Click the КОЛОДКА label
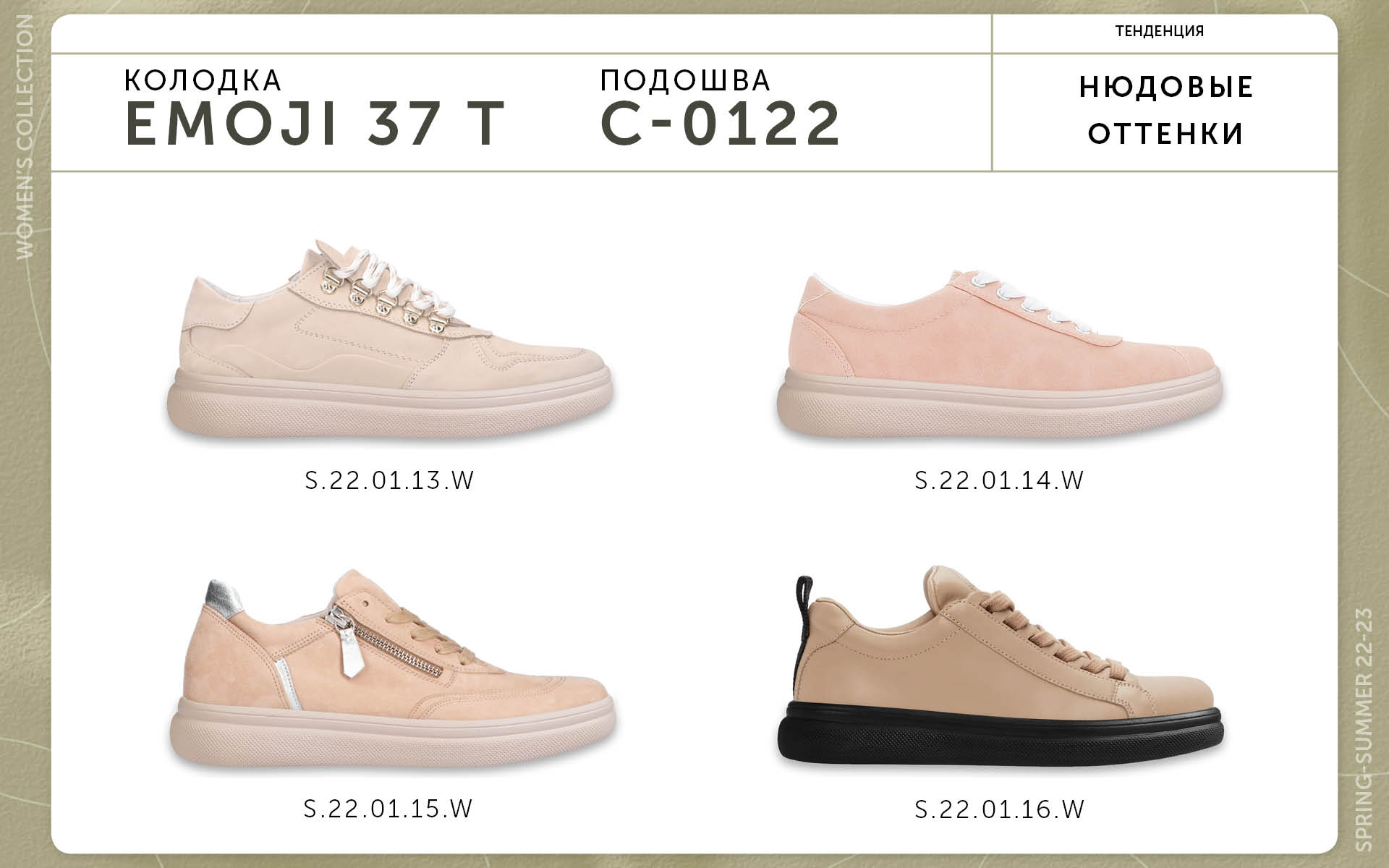The height and width of the screenshot is (868, 1389). (x=203, y=80)
